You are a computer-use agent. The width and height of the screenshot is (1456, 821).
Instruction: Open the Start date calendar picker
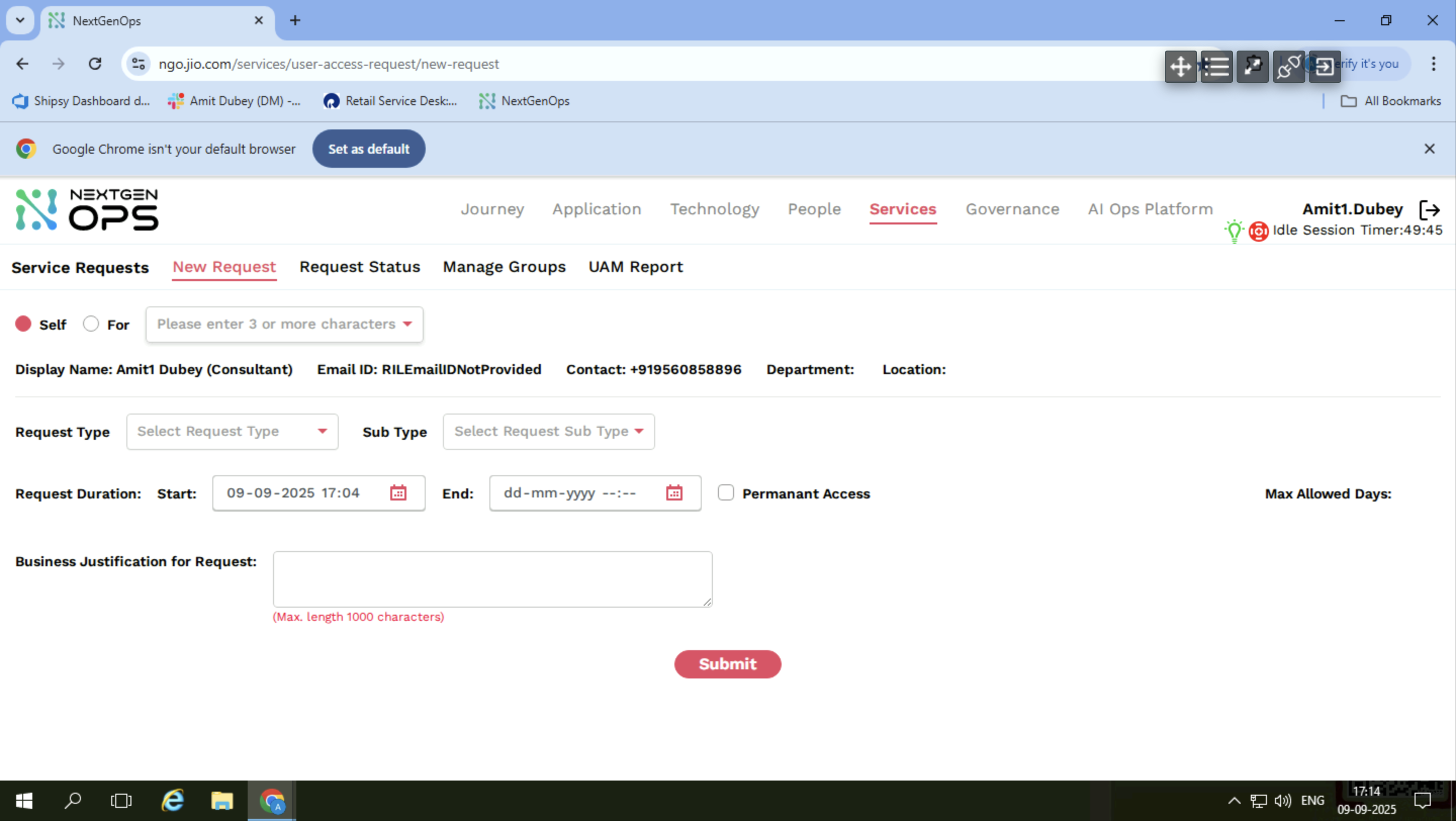[399, 492]
